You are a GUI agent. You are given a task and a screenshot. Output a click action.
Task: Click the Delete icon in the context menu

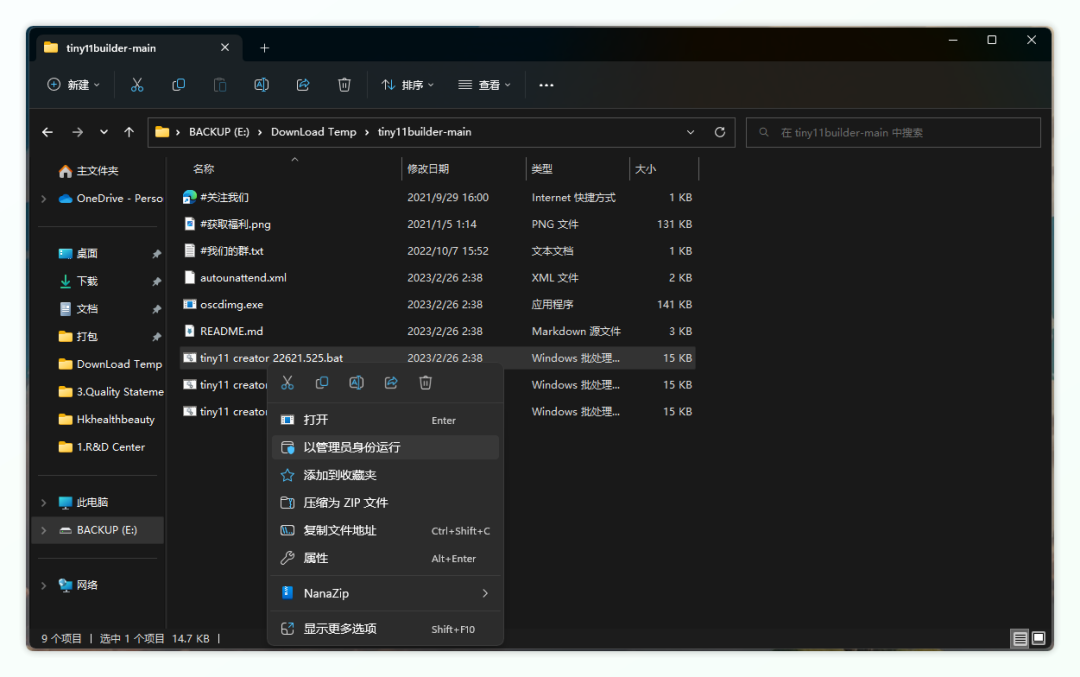(425, 383)
